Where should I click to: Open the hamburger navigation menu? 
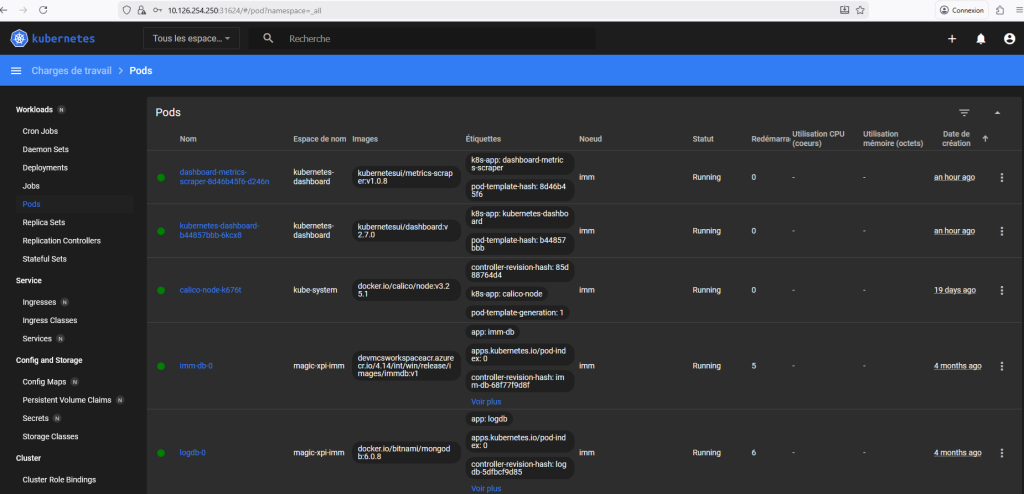coord(16,71)
